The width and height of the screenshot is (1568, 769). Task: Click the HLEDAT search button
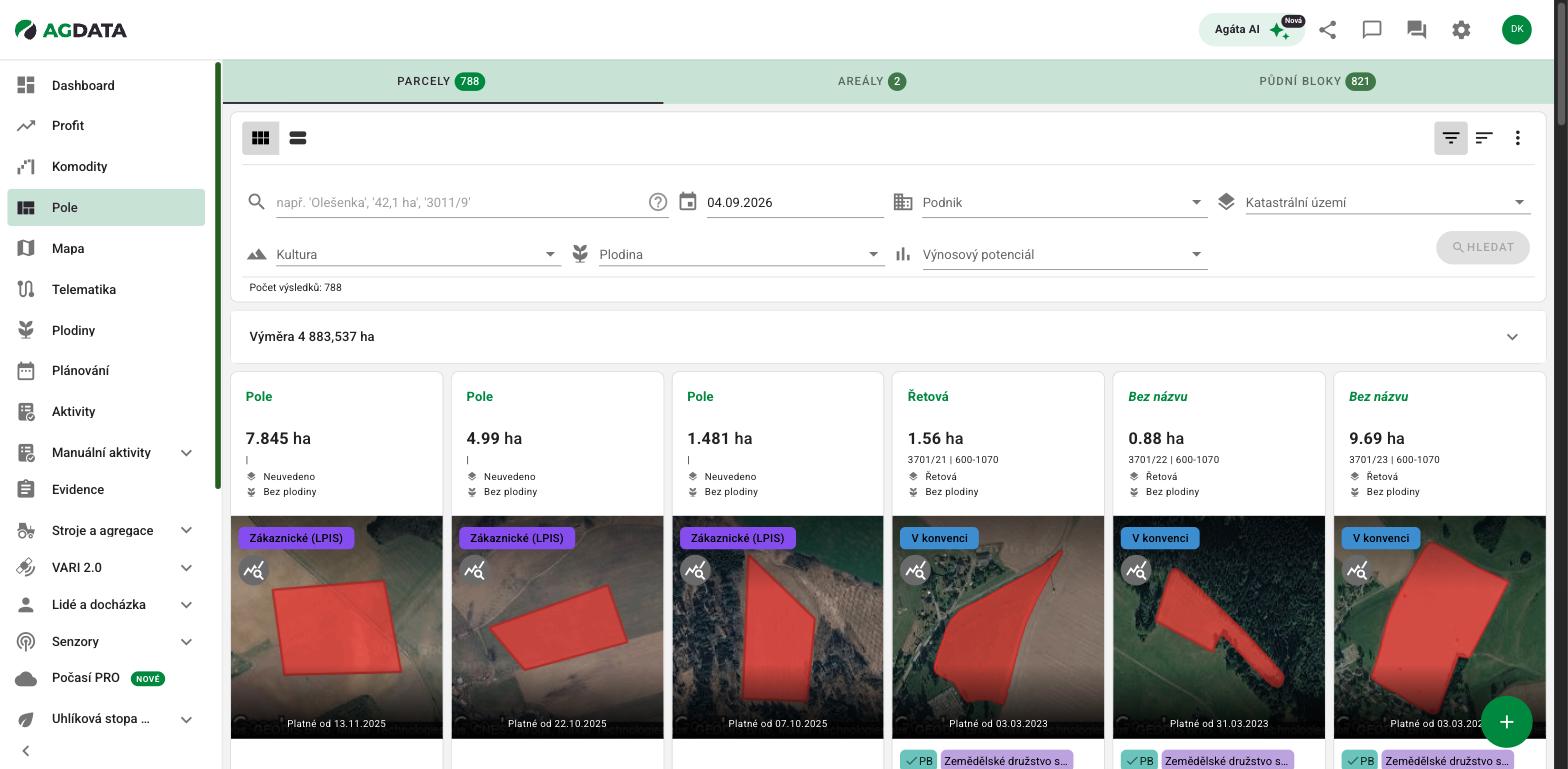tap(1483, 248)
